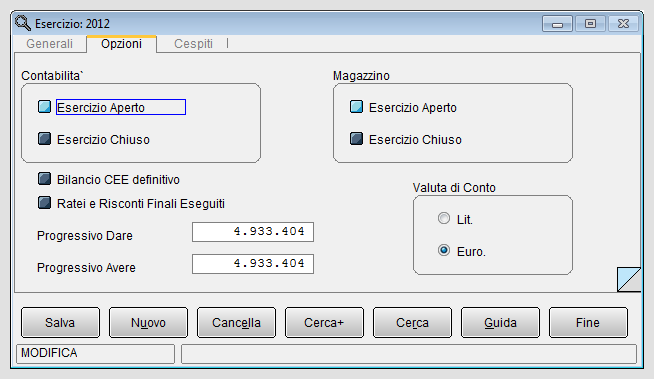Viewport: 654px width, 379px height.
Task: Click the Salva button
Action: coord(60,322)
